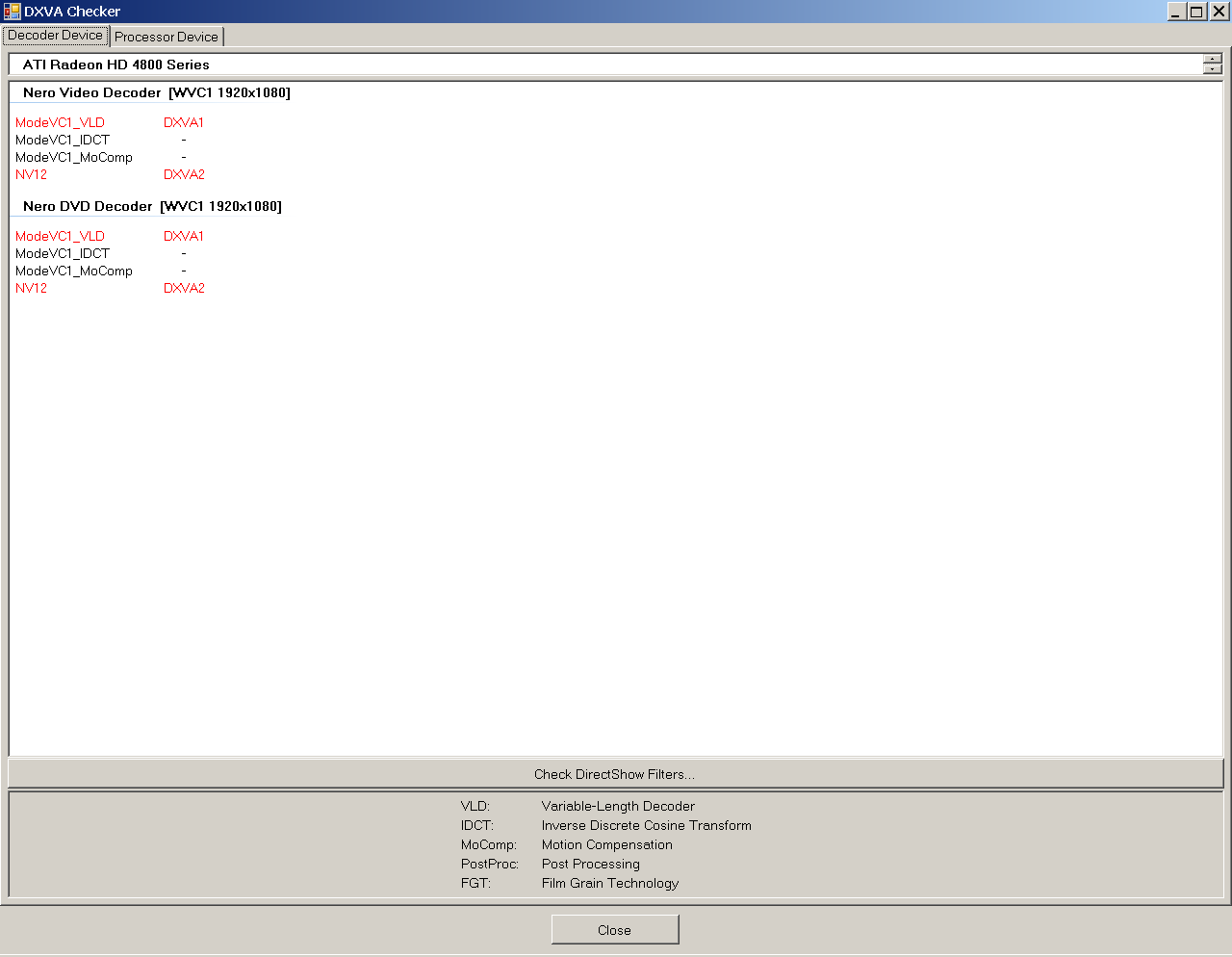
Task: Click the down arrow of the device selector
Action: [x=1213, y=69]
